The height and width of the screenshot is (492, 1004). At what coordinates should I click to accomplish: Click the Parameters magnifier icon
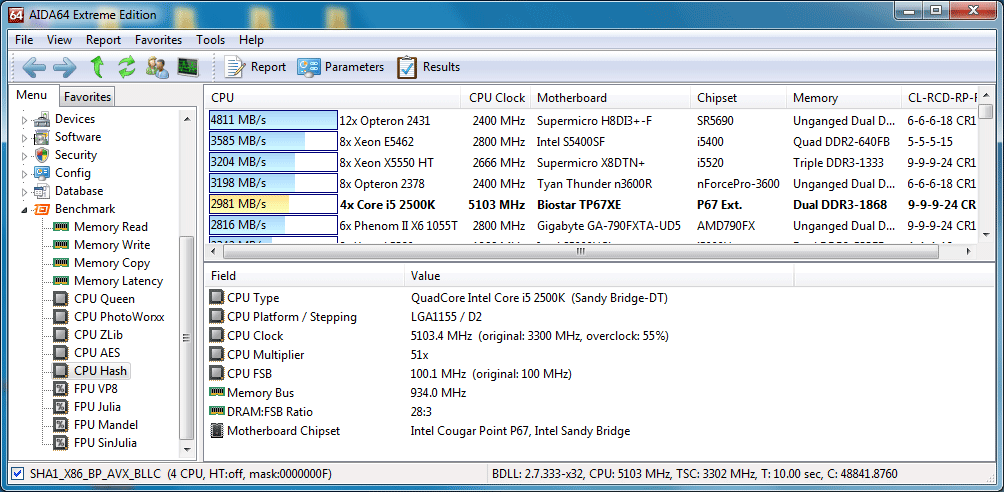point(309,67)
